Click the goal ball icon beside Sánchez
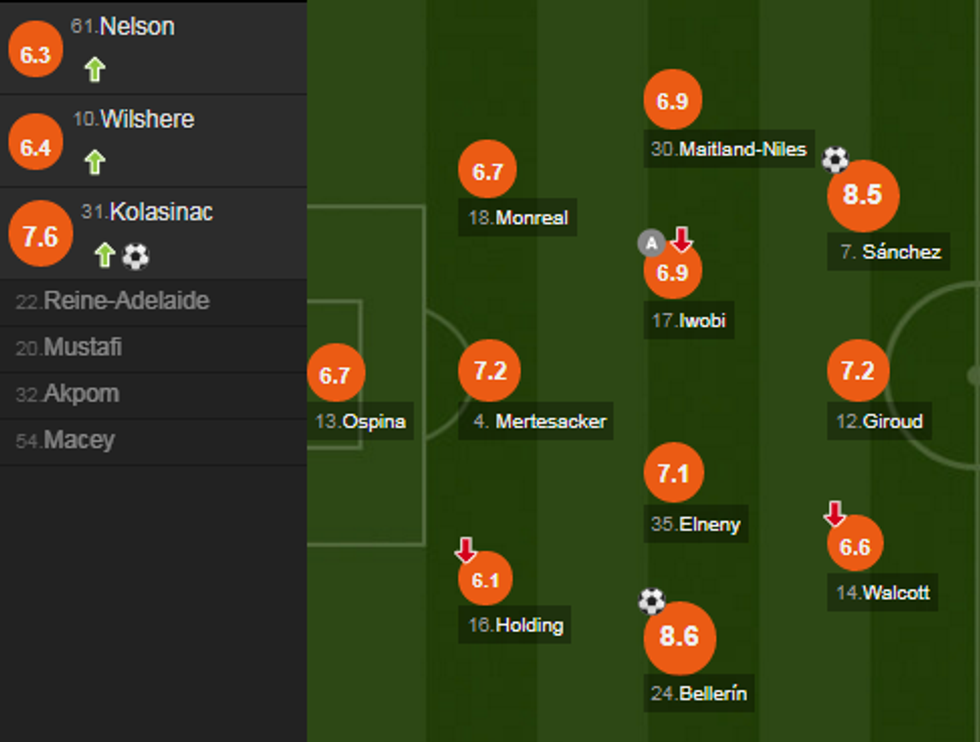The image size is (980, 742). pos(835,159)
